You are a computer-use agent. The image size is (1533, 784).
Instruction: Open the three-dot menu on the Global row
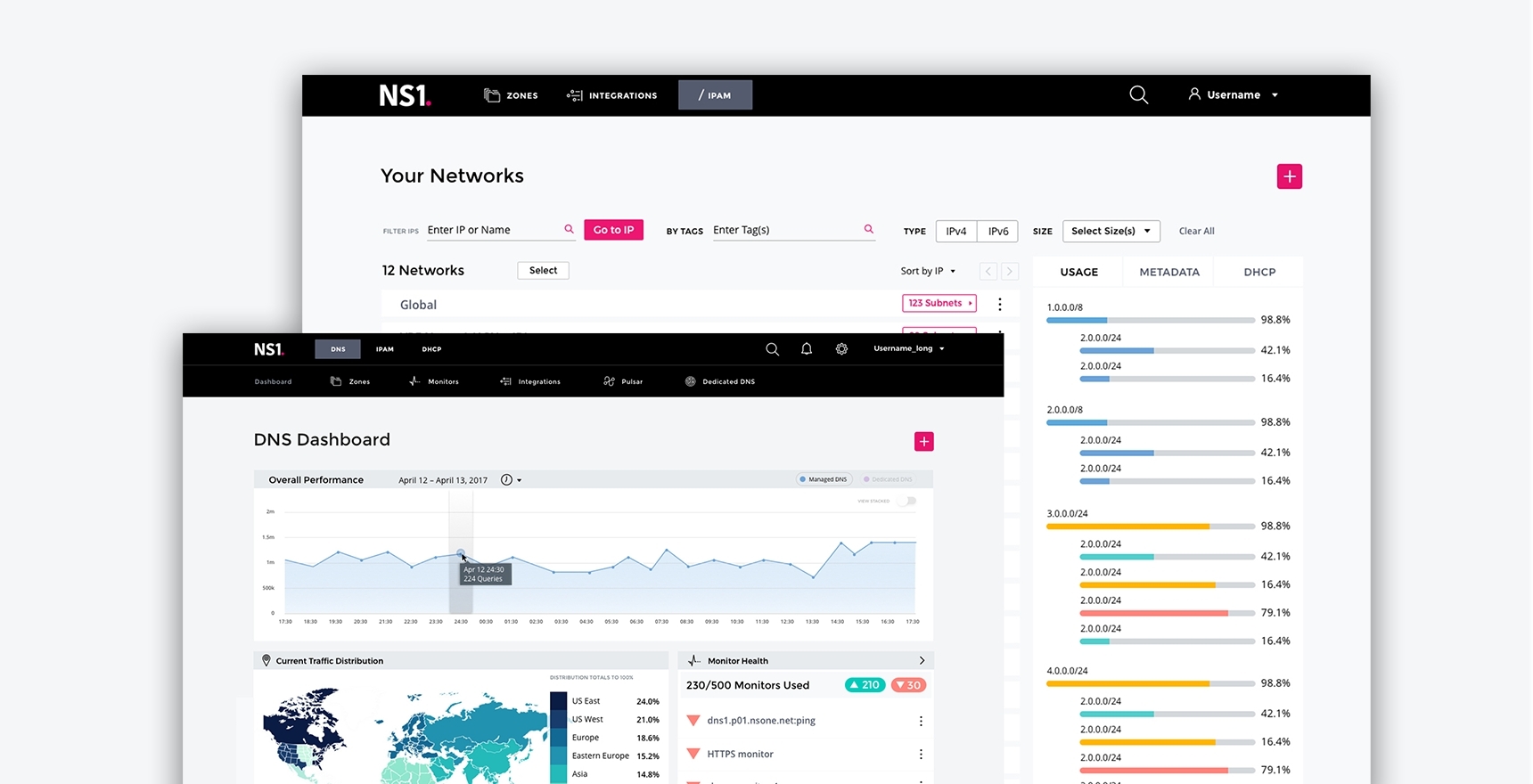pos(1000,304)
